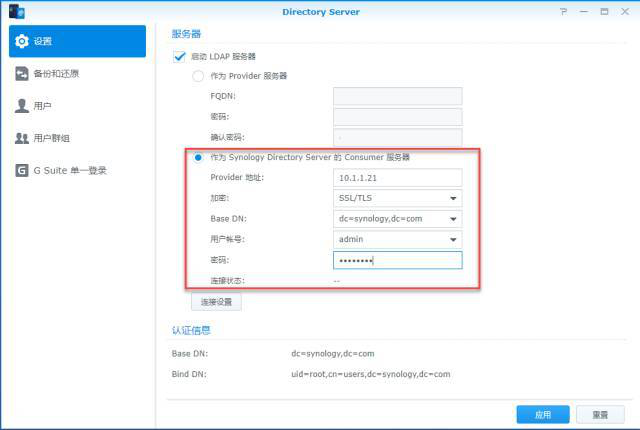The height and width of the screenshot is (430, 640).
Task: Click the 连接状态 label
Action: point(227,281)
